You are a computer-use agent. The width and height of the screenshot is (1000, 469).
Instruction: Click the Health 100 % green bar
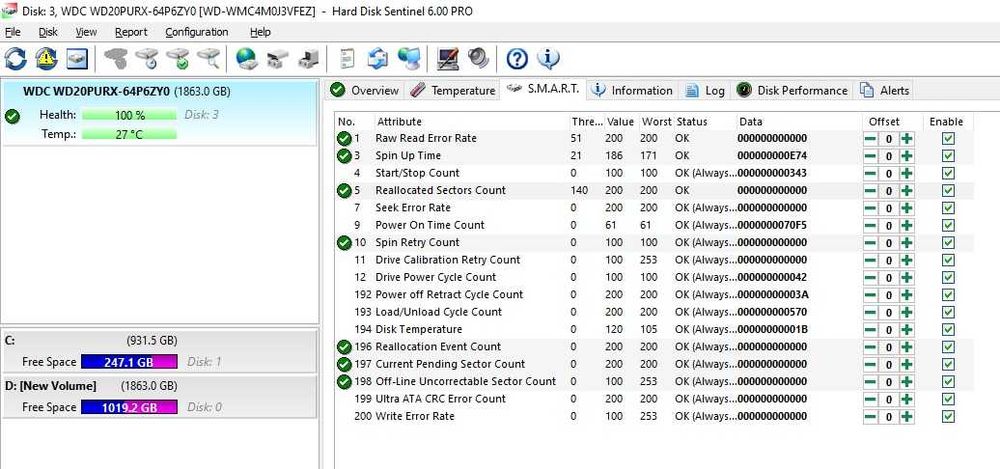[x=129, y=115]
